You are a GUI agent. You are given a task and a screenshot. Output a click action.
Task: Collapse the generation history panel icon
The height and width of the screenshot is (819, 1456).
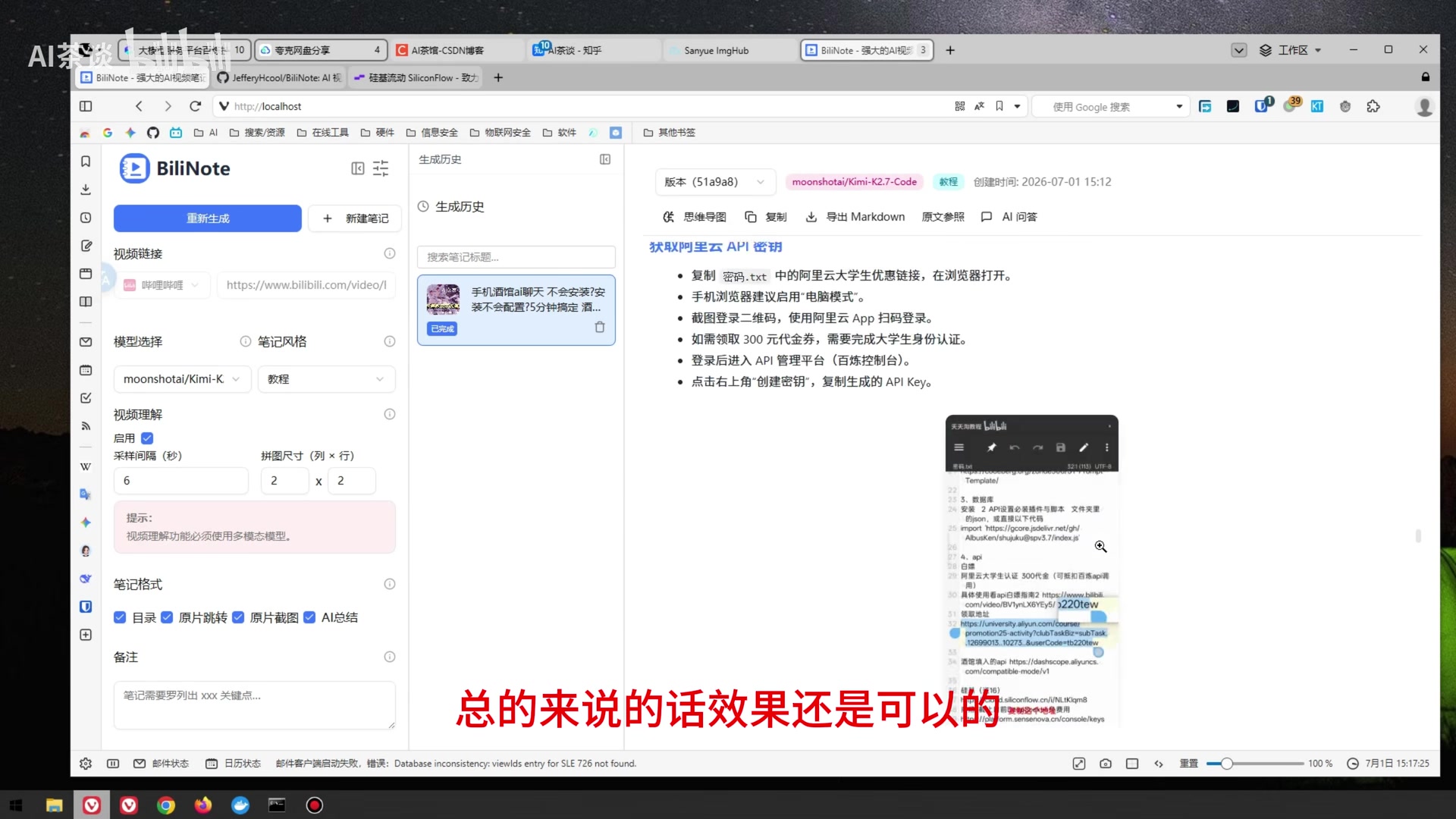point(605,159)
